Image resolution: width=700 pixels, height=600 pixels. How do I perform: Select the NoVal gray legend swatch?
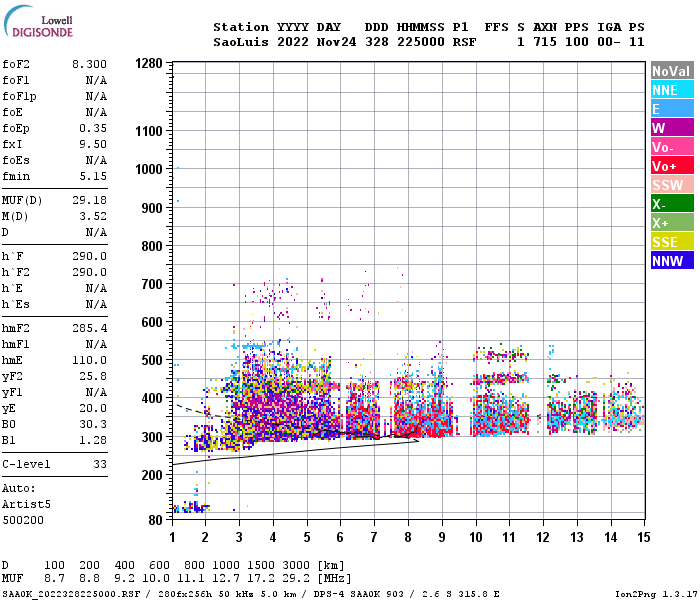pos(672,71)
